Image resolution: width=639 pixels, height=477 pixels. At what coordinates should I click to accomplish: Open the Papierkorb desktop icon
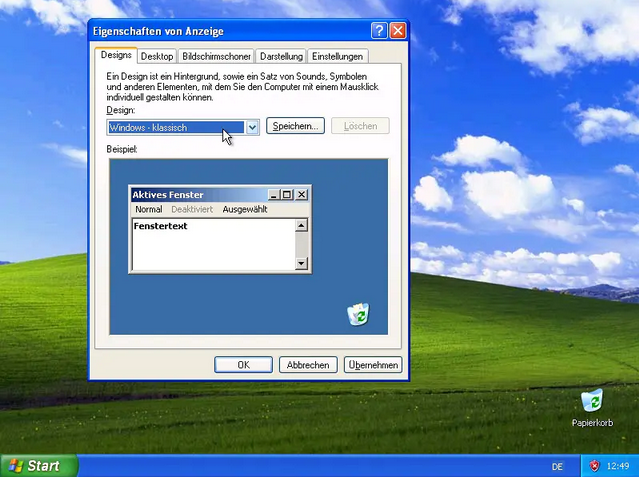coord(592,408)
